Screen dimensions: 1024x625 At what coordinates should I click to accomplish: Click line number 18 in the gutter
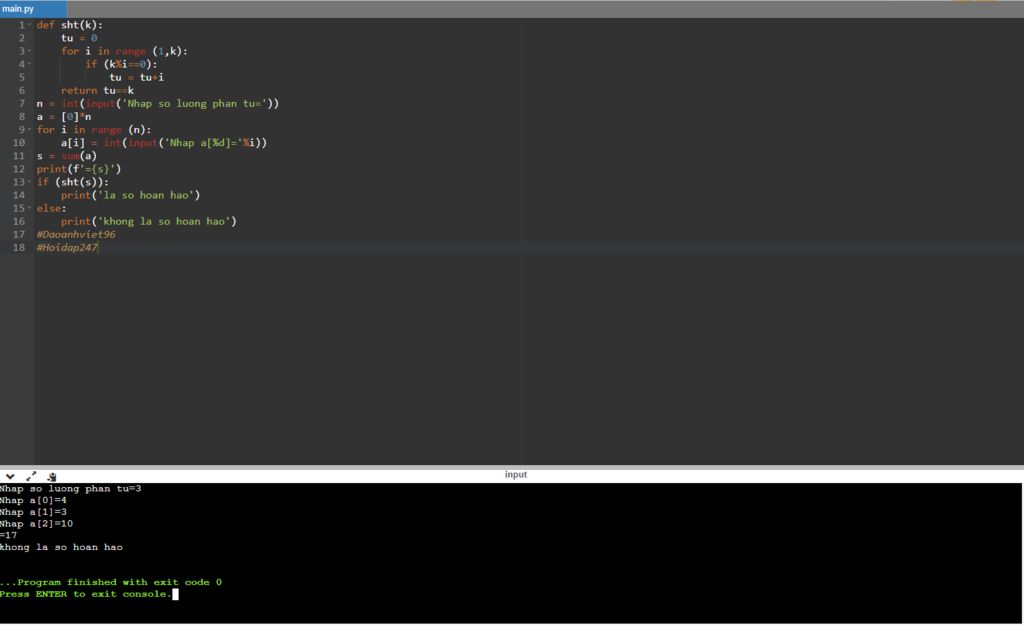19,248
